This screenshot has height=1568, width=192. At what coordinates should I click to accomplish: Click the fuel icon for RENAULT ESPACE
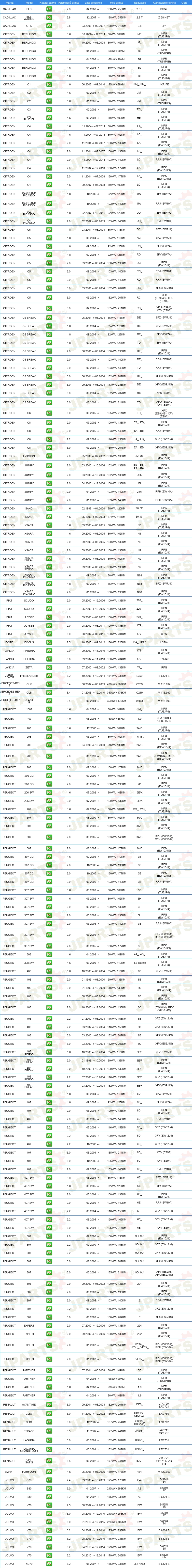49,1432
